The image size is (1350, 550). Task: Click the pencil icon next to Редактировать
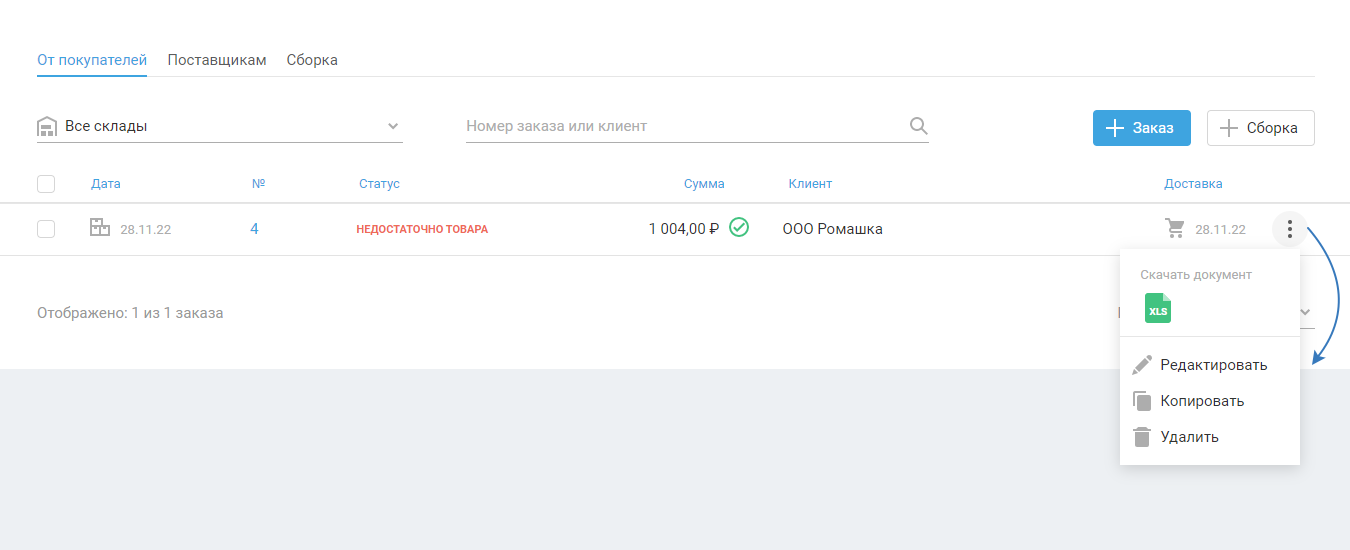1142,365
